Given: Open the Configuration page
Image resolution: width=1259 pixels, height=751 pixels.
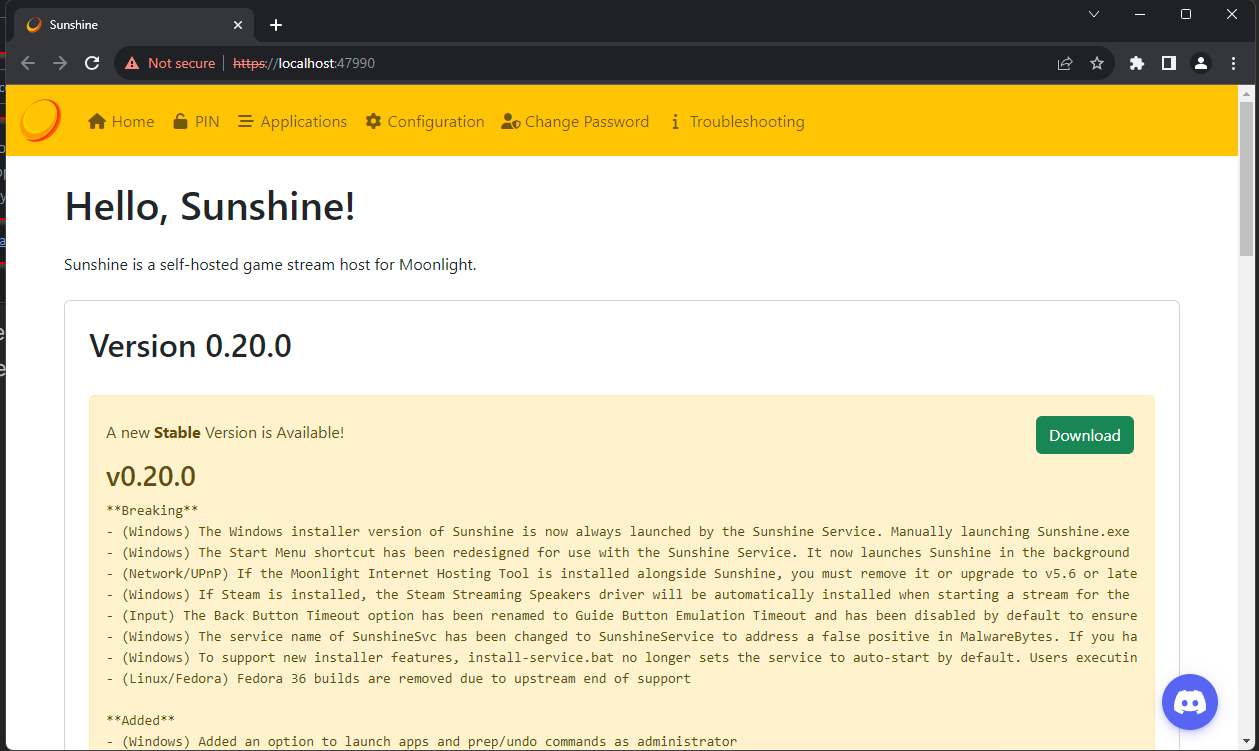Looking at the screenshot, I should (x=425, y=122).
